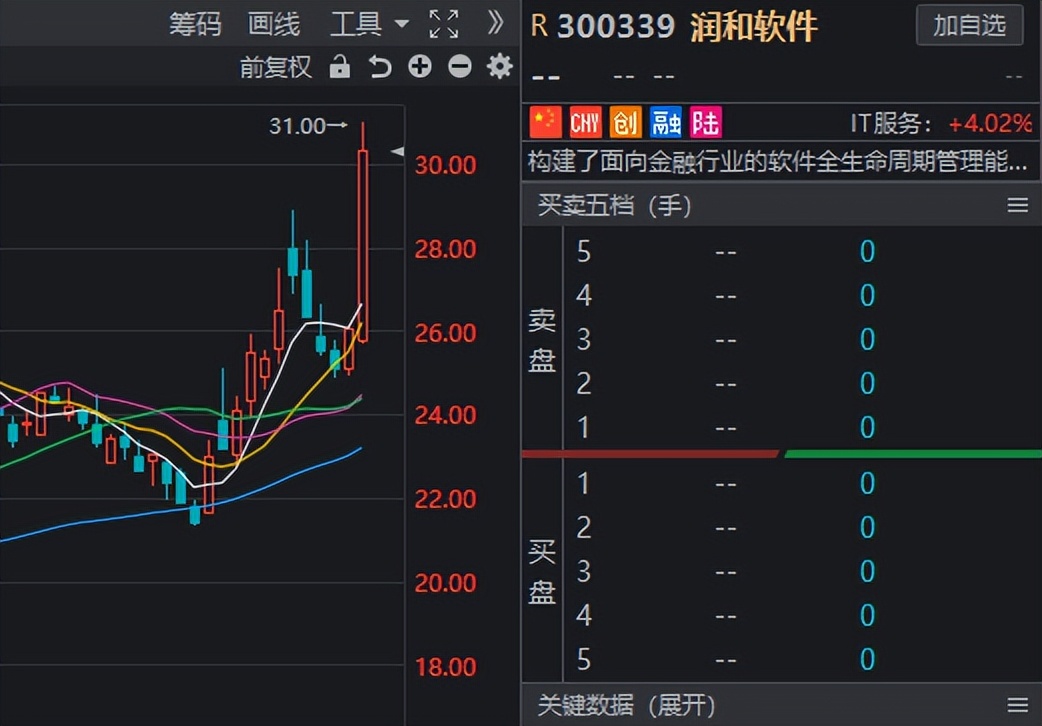The width and height of the screenshot is (1042, 726).
Task: Click the undo arrow icon
Action: pos(379,67)
